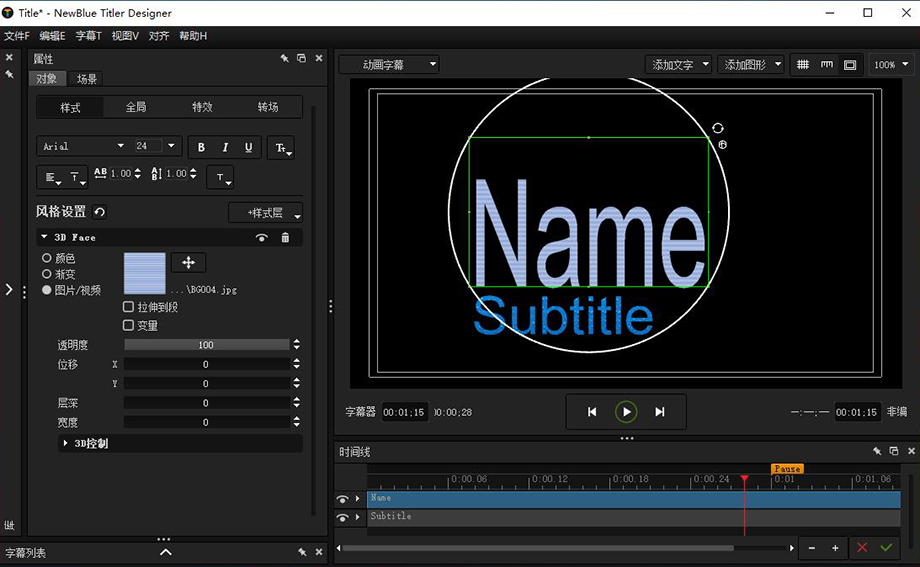Click the BG004.jpg texture thumbnail
Viewport: 920px width, 567px height.
coord(144,273)
